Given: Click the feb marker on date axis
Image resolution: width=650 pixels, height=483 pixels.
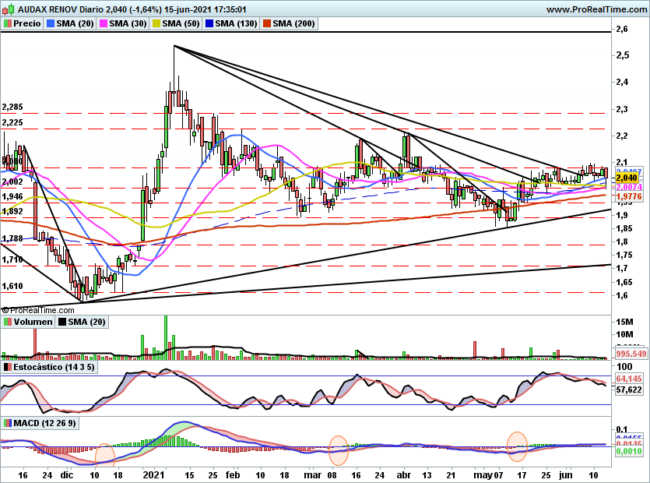Looking at the screenshot, I should pos(233,475).
